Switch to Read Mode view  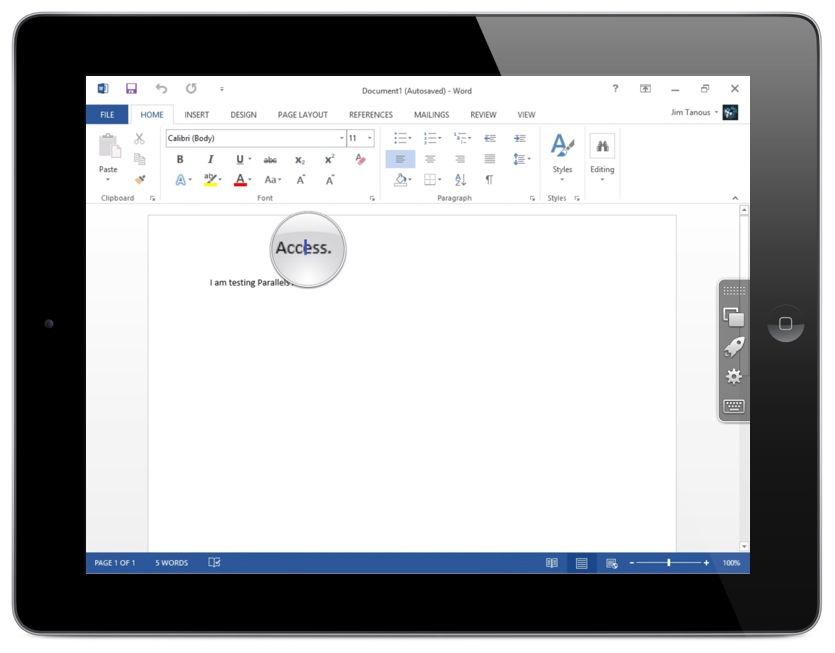tap(552, 563)
